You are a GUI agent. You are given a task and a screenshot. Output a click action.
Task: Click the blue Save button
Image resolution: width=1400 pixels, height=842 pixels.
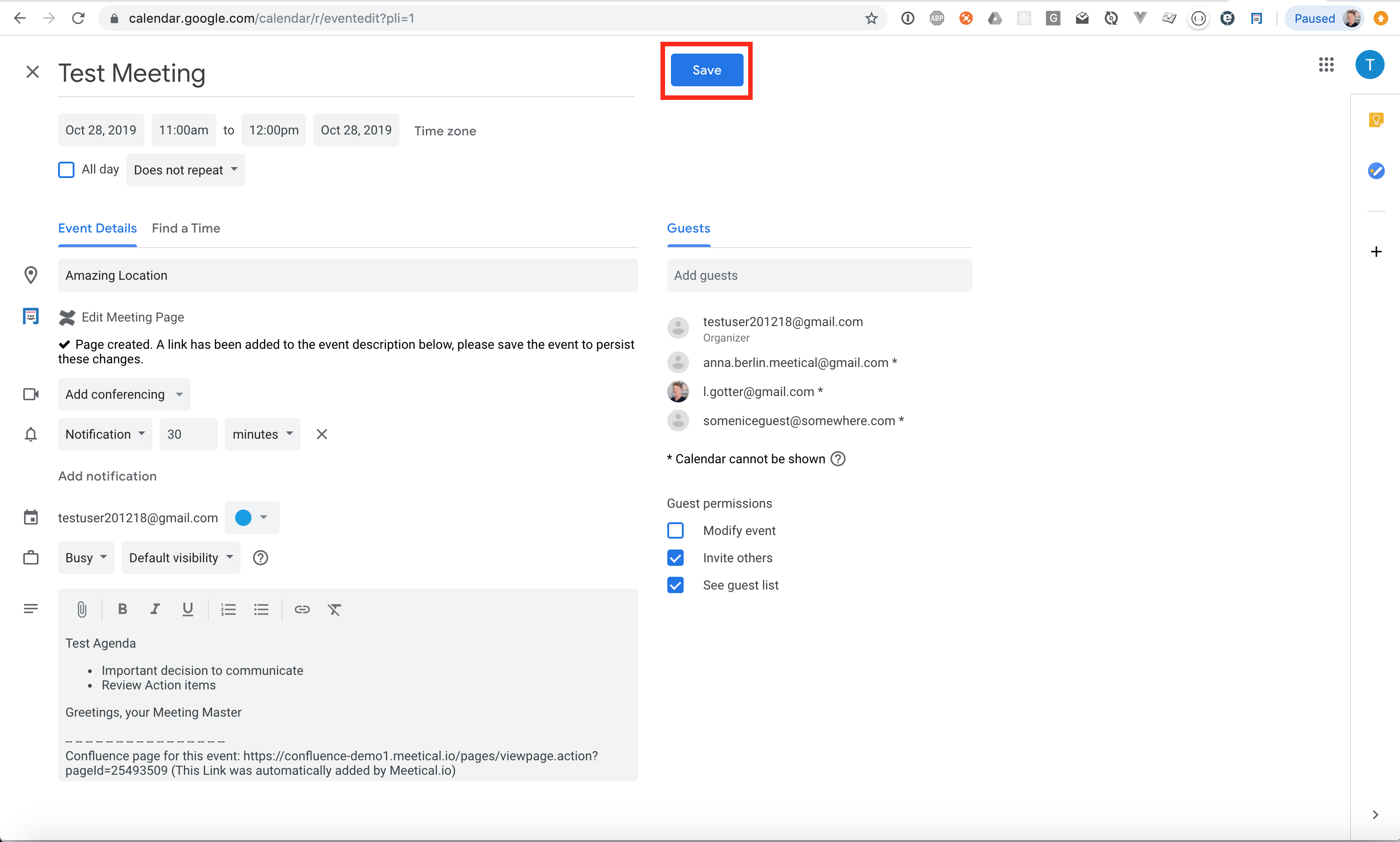tap(706, 70)
